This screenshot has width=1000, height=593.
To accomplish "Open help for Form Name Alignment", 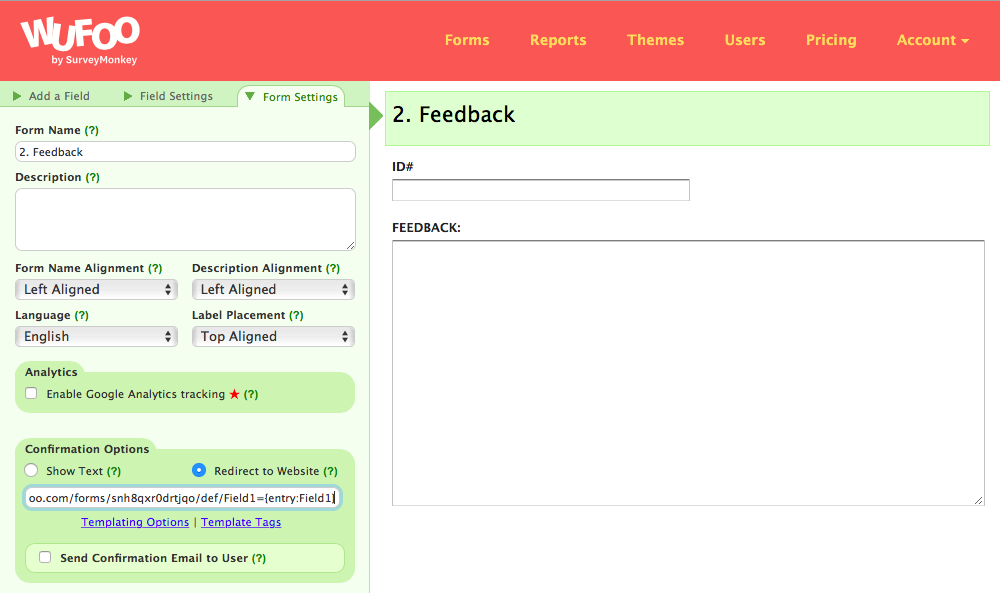I will [x=155, y=268].
